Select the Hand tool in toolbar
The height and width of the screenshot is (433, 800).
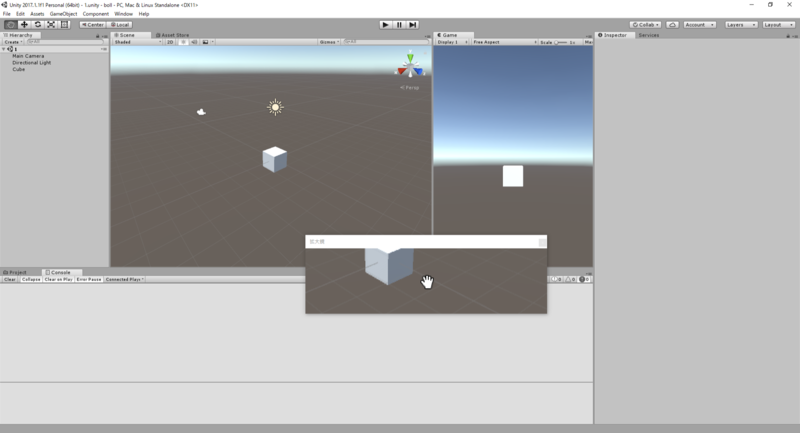coord(10,24)
